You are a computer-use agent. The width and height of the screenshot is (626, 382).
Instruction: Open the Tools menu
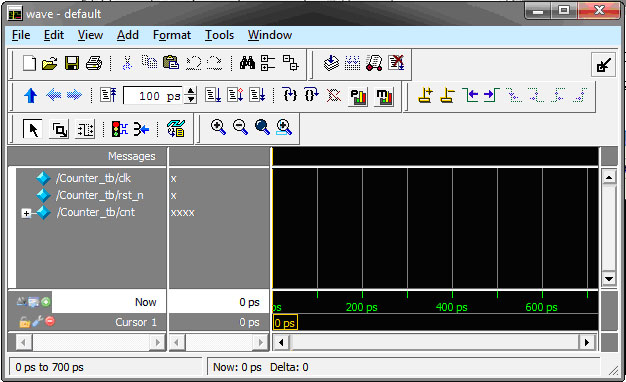click(x=219, y=35)
